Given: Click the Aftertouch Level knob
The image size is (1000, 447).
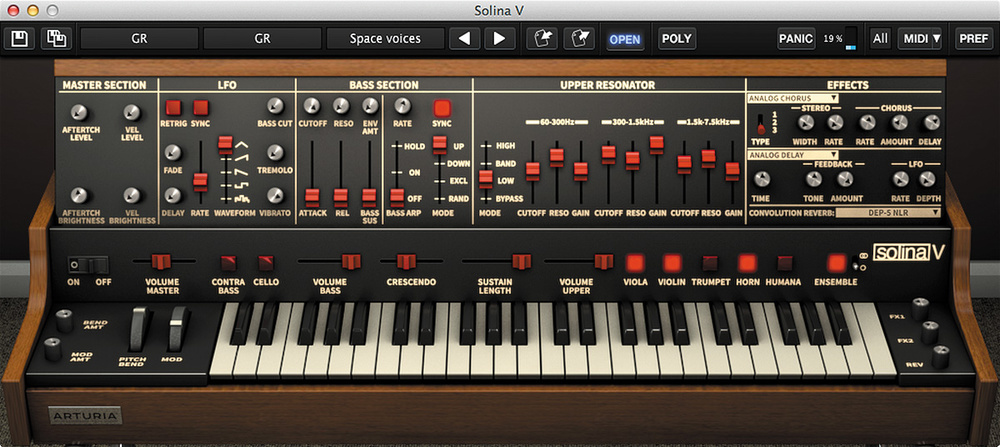Looking at the screenshot, I should pyautogui.click(x=79, y=113).
